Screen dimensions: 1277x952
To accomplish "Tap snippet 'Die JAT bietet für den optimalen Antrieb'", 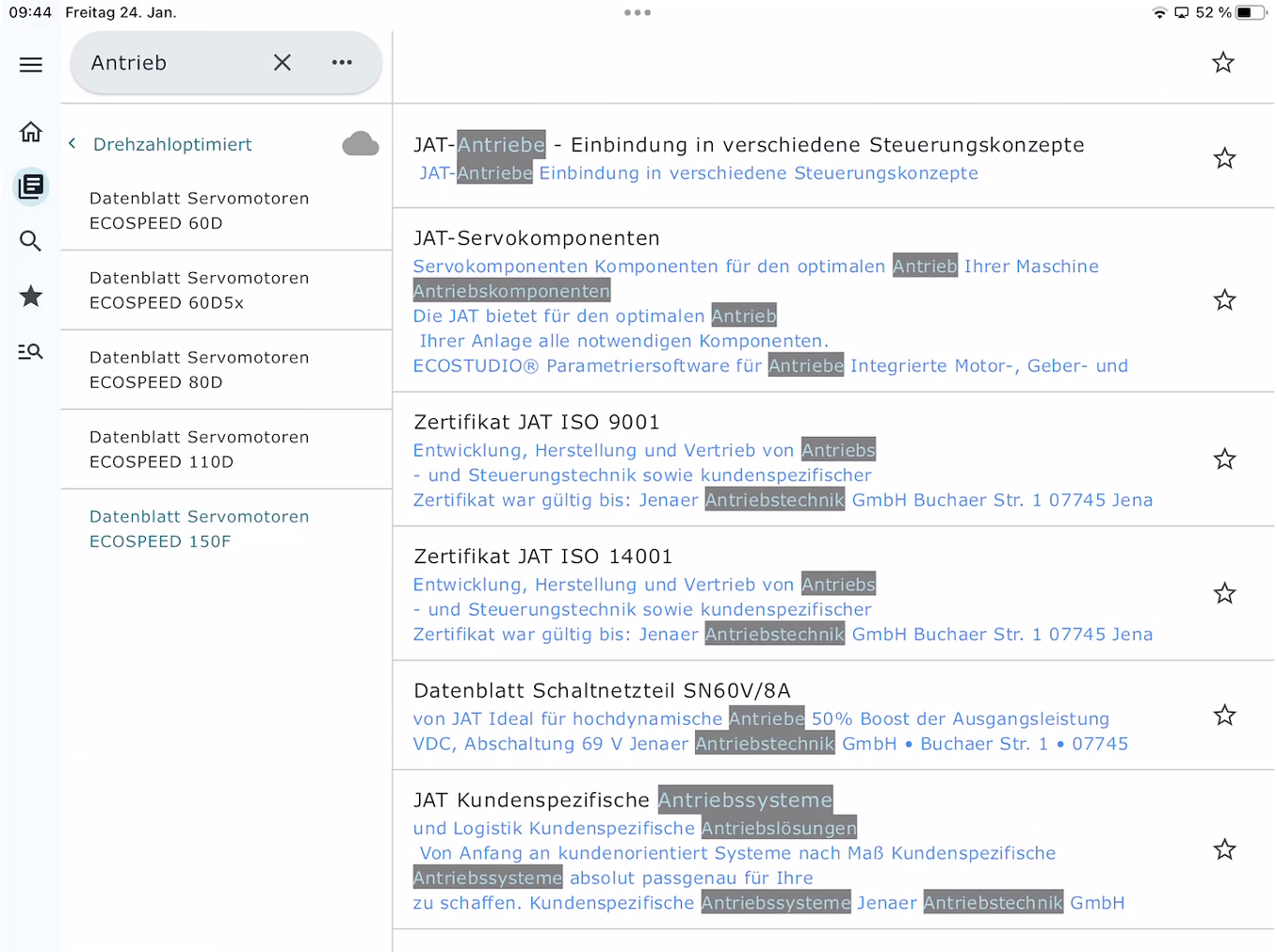I will tap(595, 315).
